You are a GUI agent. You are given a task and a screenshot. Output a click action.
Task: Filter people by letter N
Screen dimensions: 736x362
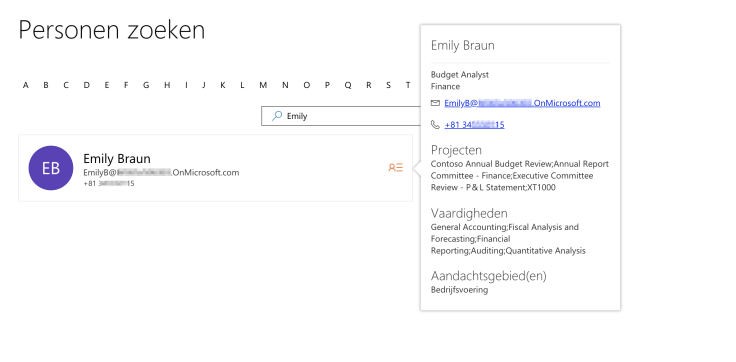click(x=285, y=85)
